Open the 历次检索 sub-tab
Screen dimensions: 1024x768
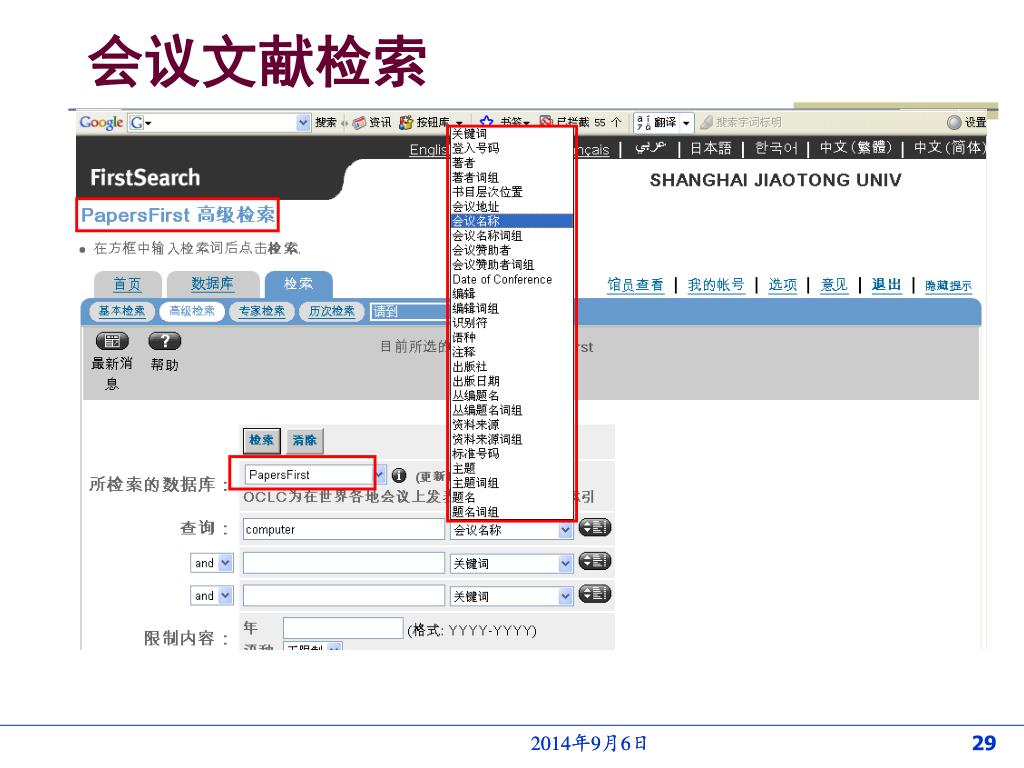coord(332,311)
